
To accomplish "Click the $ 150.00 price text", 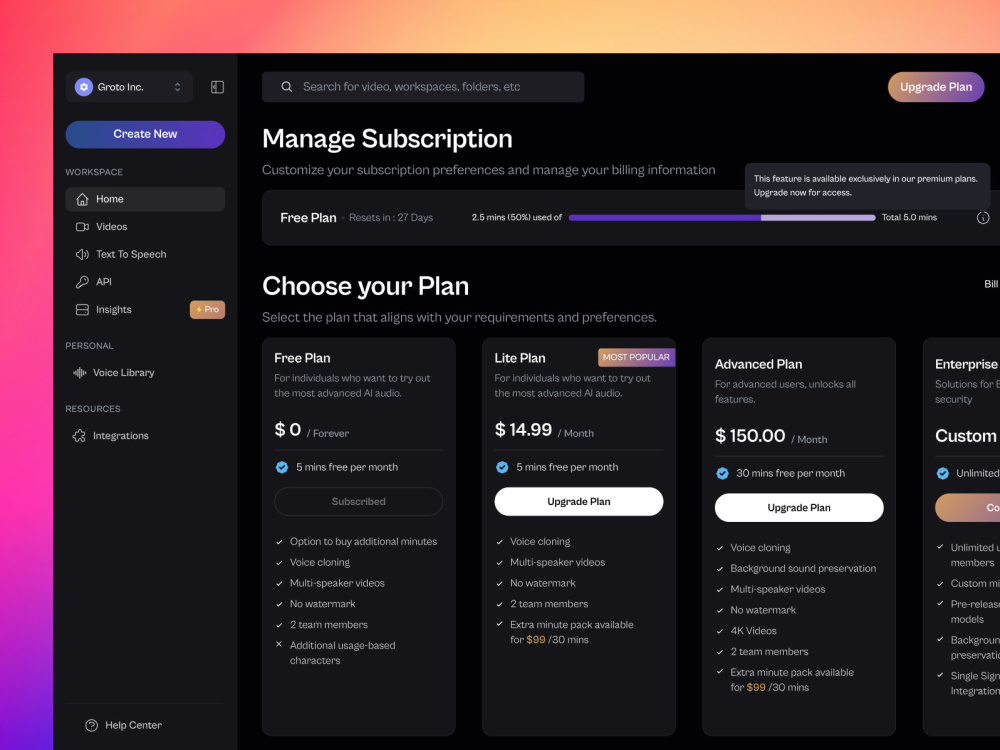I will click(750, 436).
